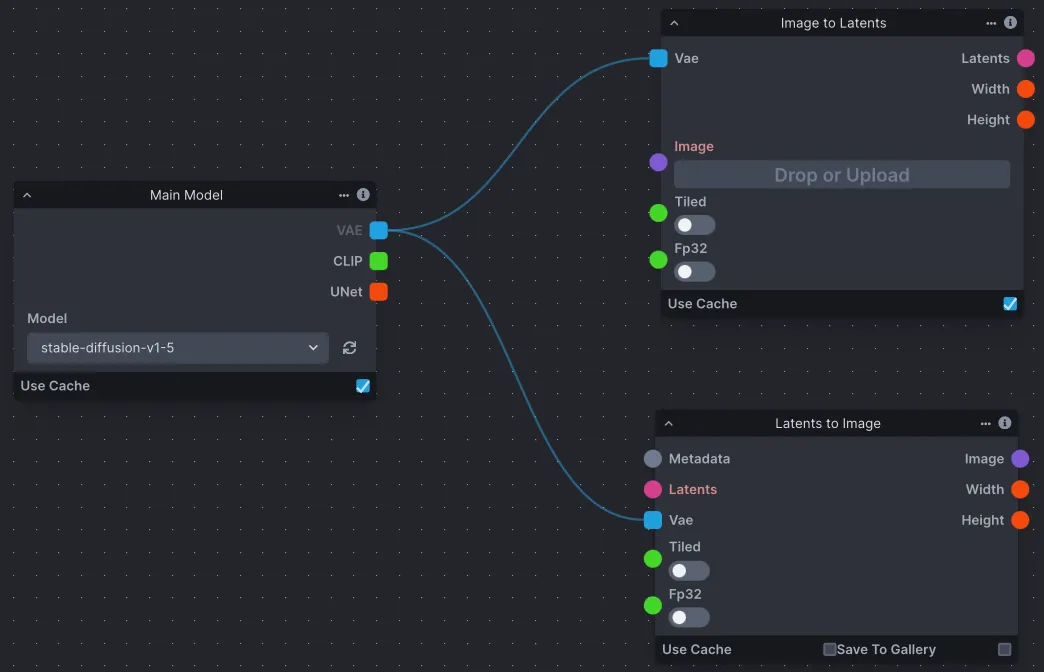Click the Drop or Upload image field
The image size is (1044, 672).
[841, 174]
